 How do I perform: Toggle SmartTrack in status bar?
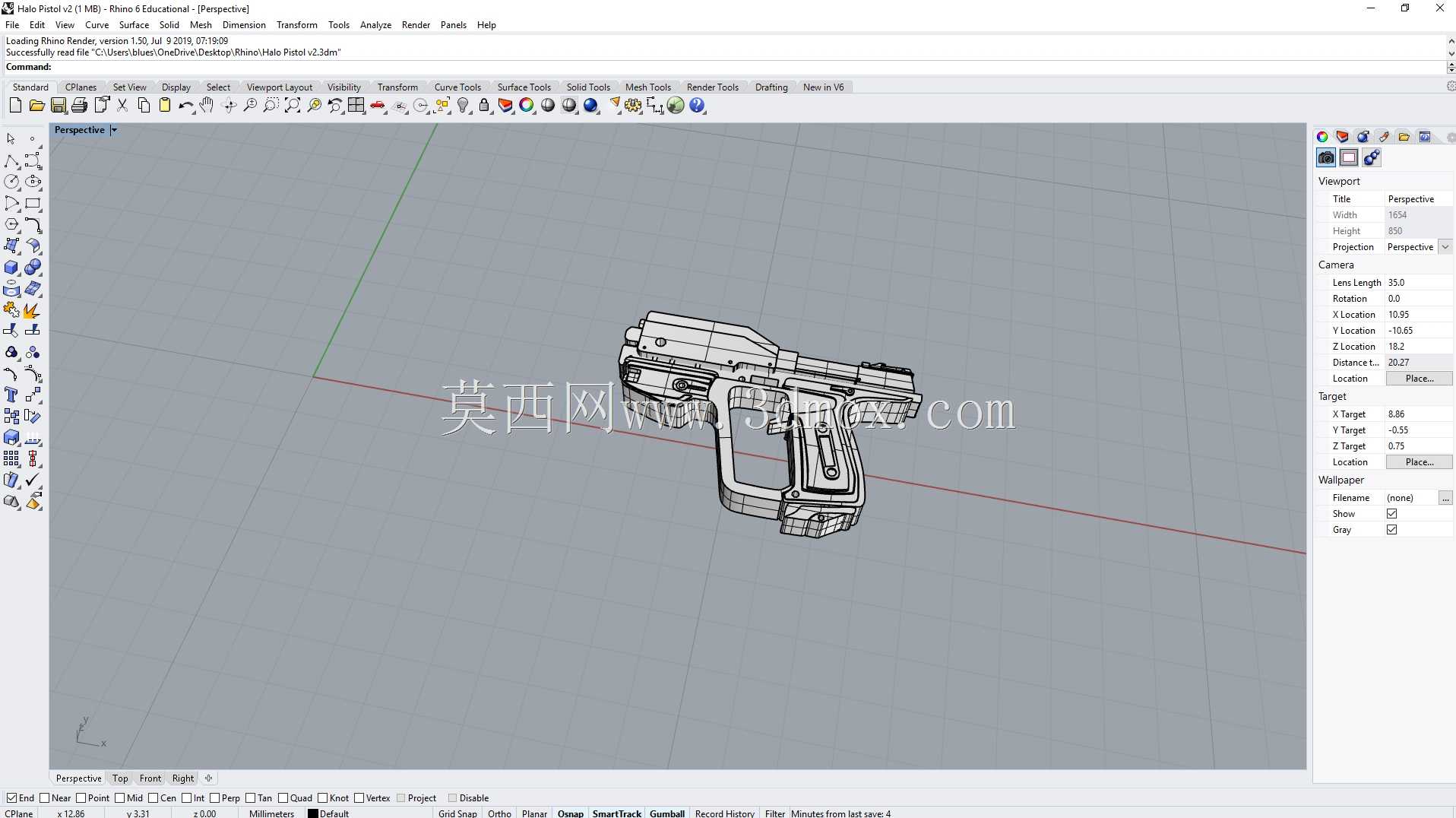pyautogui.click(x=617, y=813)
